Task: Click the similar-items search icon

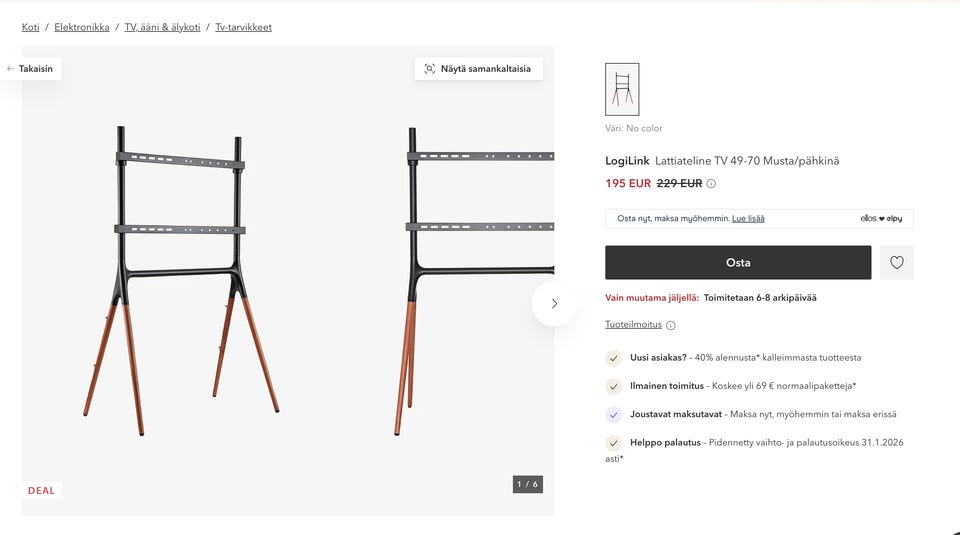Action: point(430,69)
